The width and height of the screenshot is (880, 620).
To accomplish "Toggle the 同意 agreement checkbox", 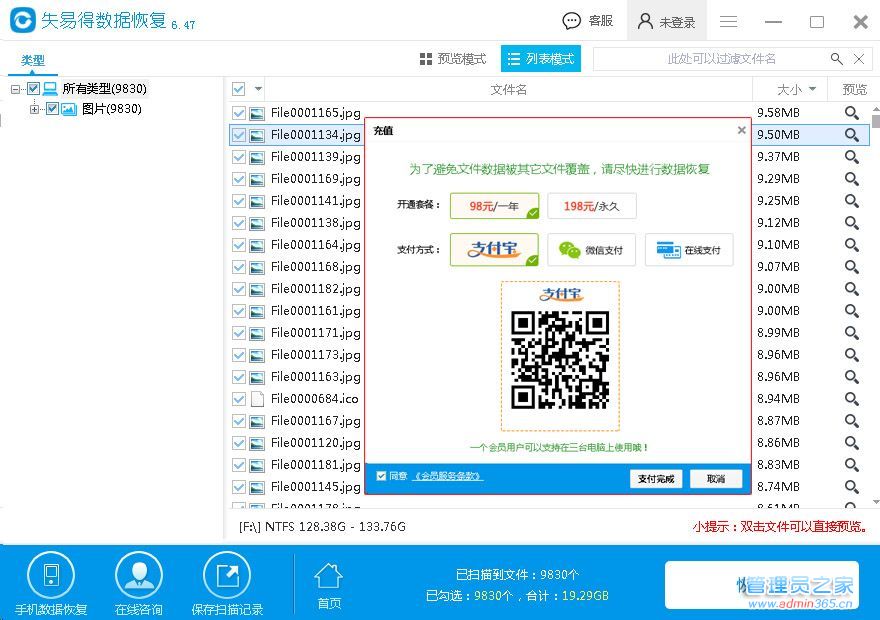I will coord(381,476).
